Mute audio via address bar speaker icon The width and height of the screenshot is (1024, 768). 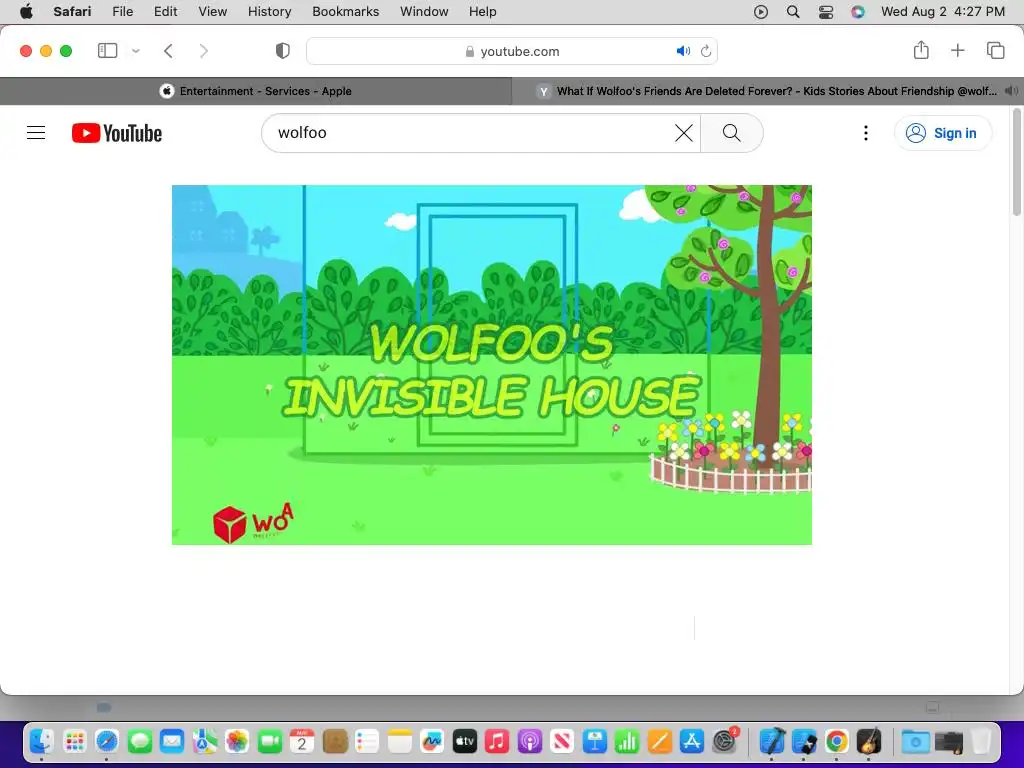(x=683, y=51)
